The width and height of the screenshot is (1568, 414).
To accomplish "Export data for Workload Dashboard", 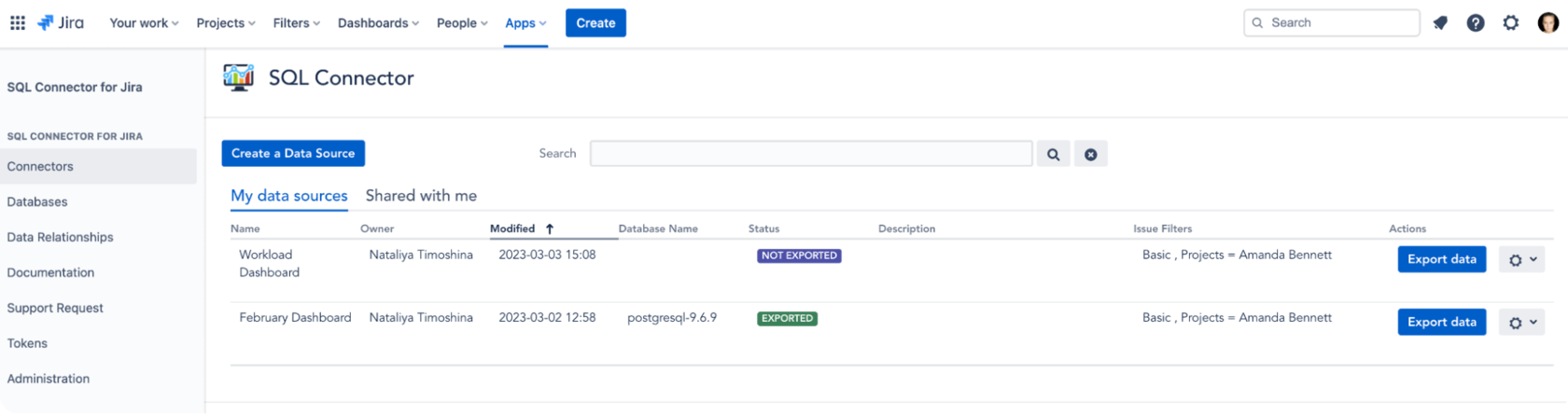I will [x=1442, y=259].
